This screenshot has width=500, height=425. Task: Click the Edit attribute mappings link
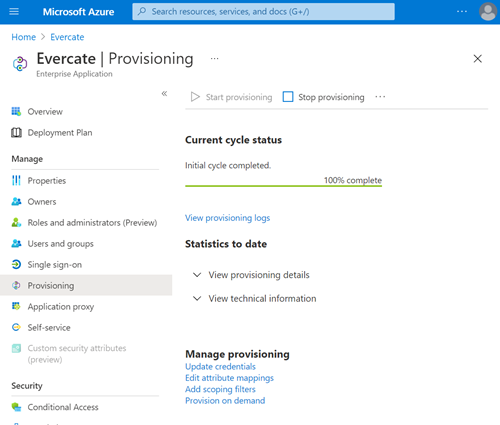(229, 378)
